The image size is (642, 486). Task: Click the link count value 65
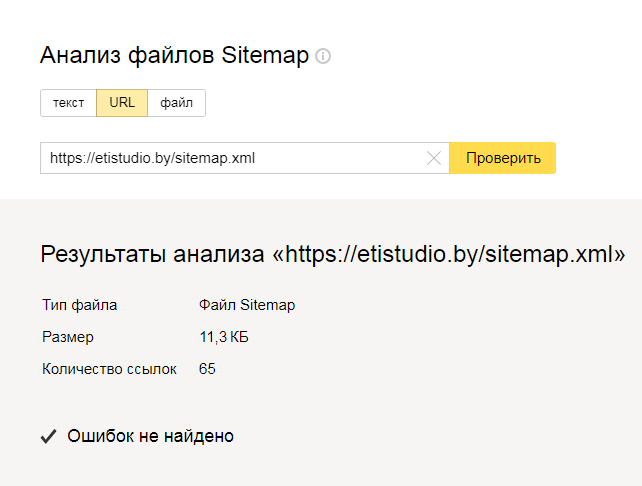pyautogui.click(x=207, y=369)
